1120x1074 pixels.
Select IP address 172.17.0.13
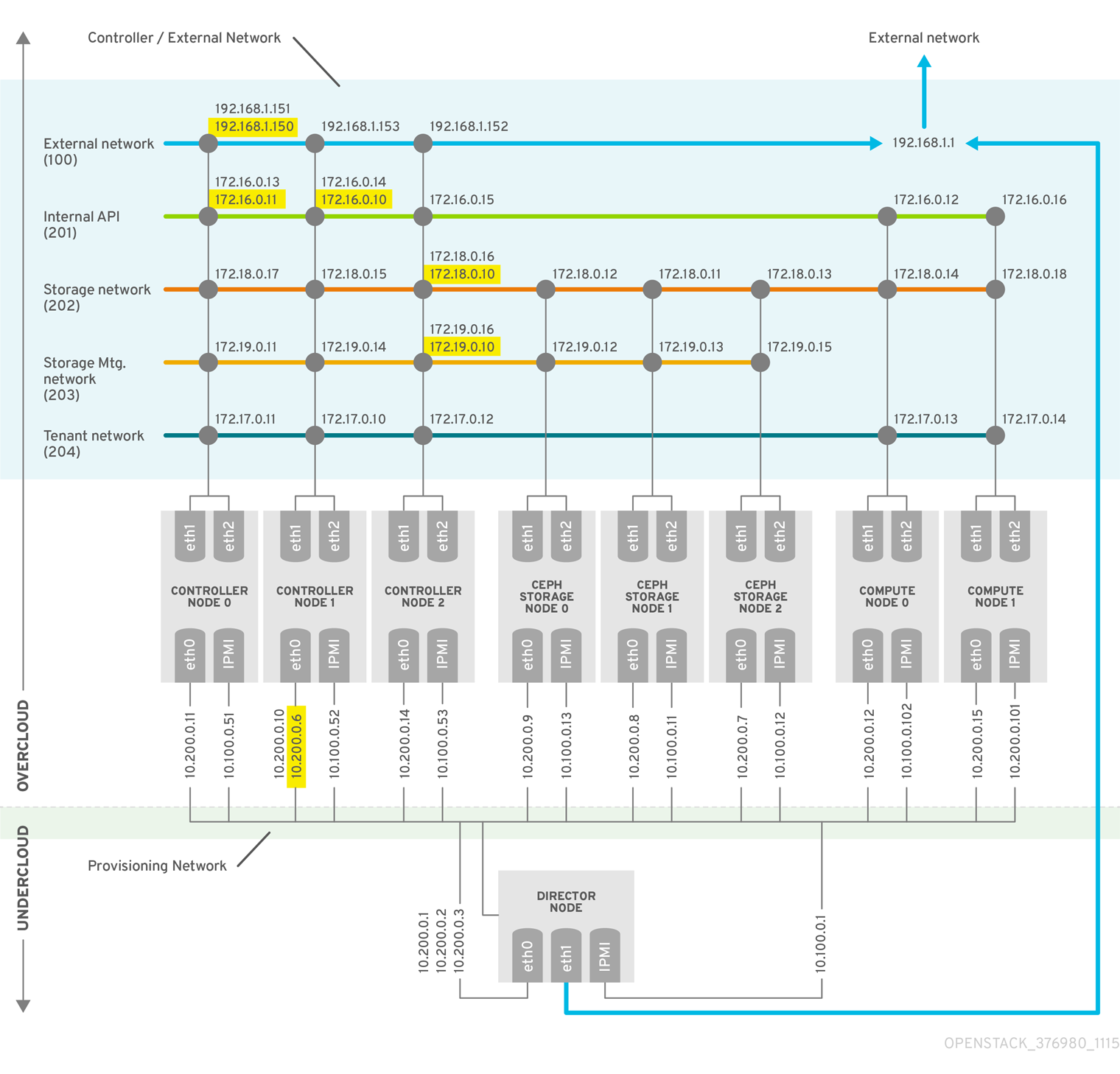(925, 419)
